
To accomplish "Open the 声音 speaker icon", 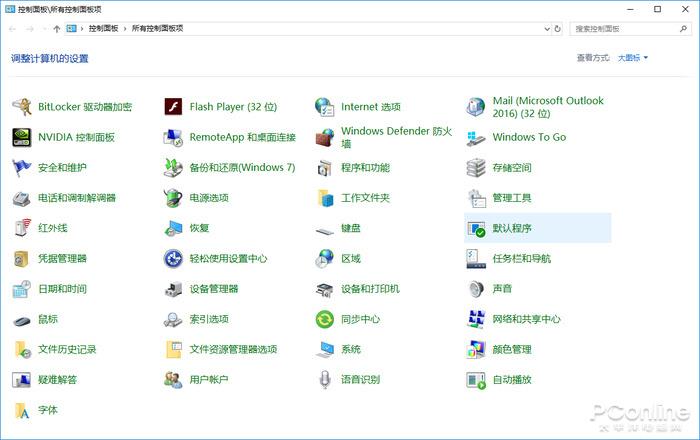I will (x=476, y=289).
